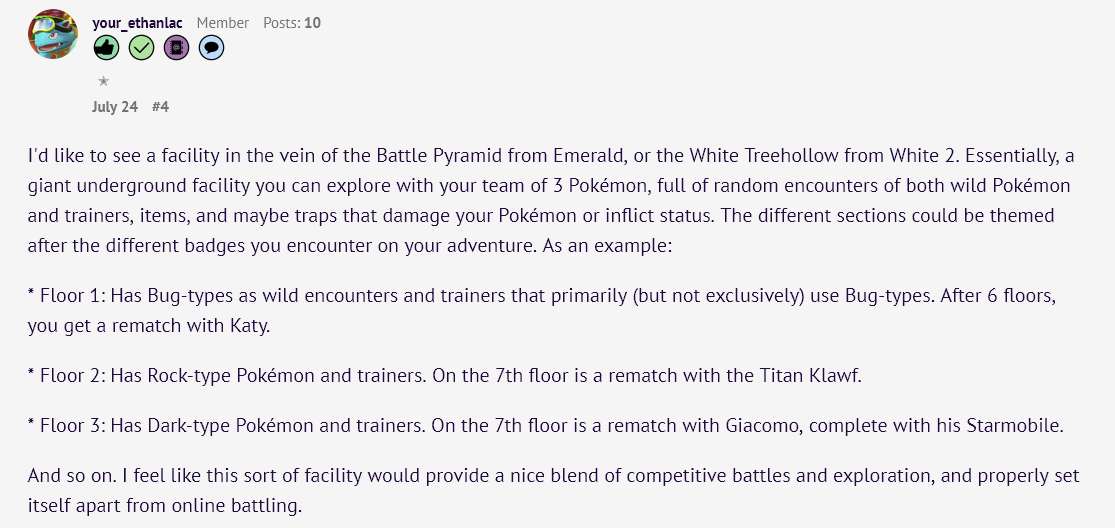
Task: Click the July 24 post date
Action: pyautogui.click(x=114, y=107)
